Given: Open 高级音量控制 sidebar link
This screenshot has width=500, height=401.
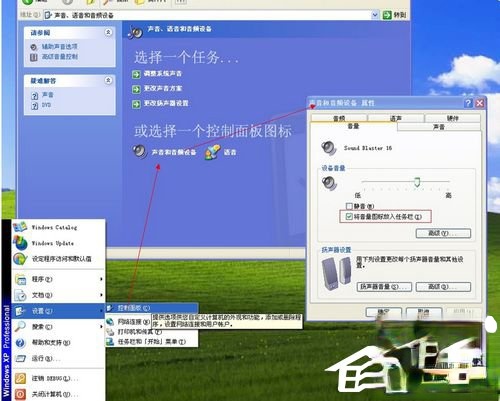Looking at the screenshot, I should (x=59, y=57).
